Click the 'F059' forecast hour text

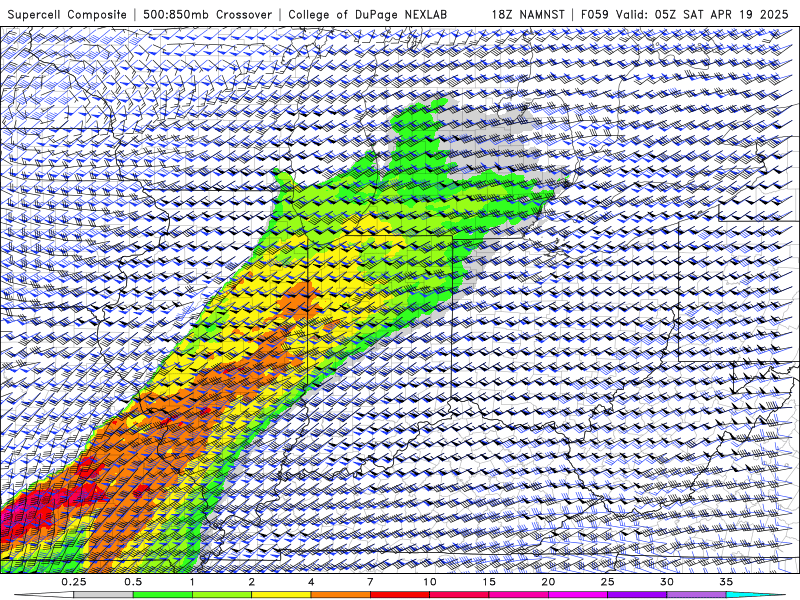(595, 14)
